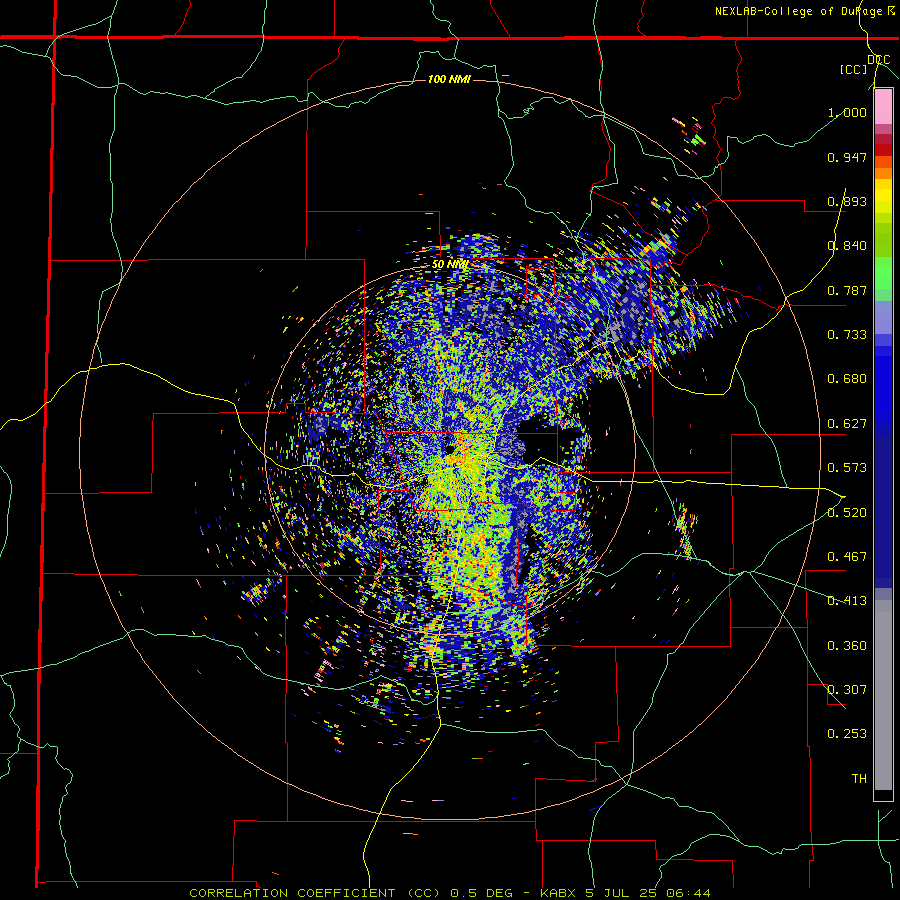Click the 0.627 legend value
Image resolution: width=900 pixels, height=900 pixels.
click(x=847, y=424)
